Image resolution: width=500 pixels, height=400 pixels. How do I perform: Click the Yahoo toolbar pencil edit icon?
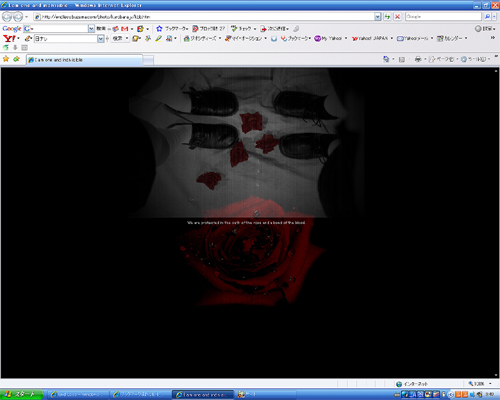[28, 38]
